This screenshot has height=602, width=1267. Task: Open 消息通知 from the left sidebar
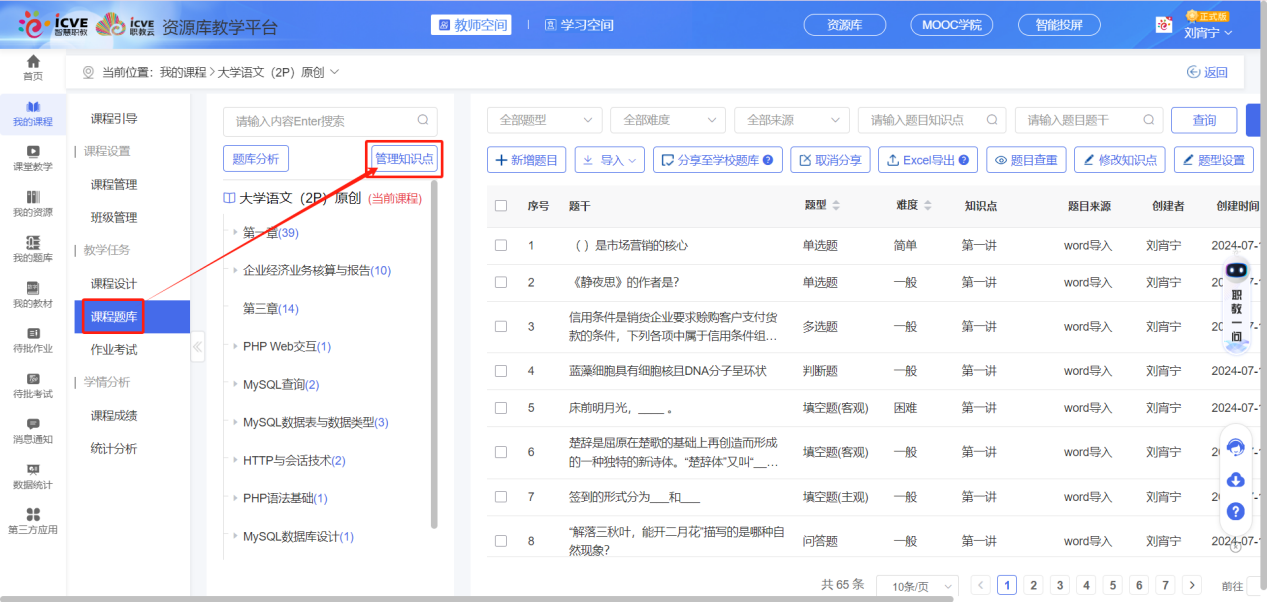tap(30, 430)
